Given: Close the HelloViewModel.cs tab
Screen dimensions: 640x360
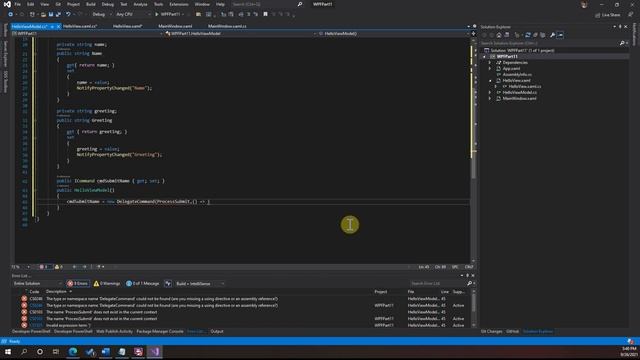Looking at the screenshot, I should pos(58,27).
